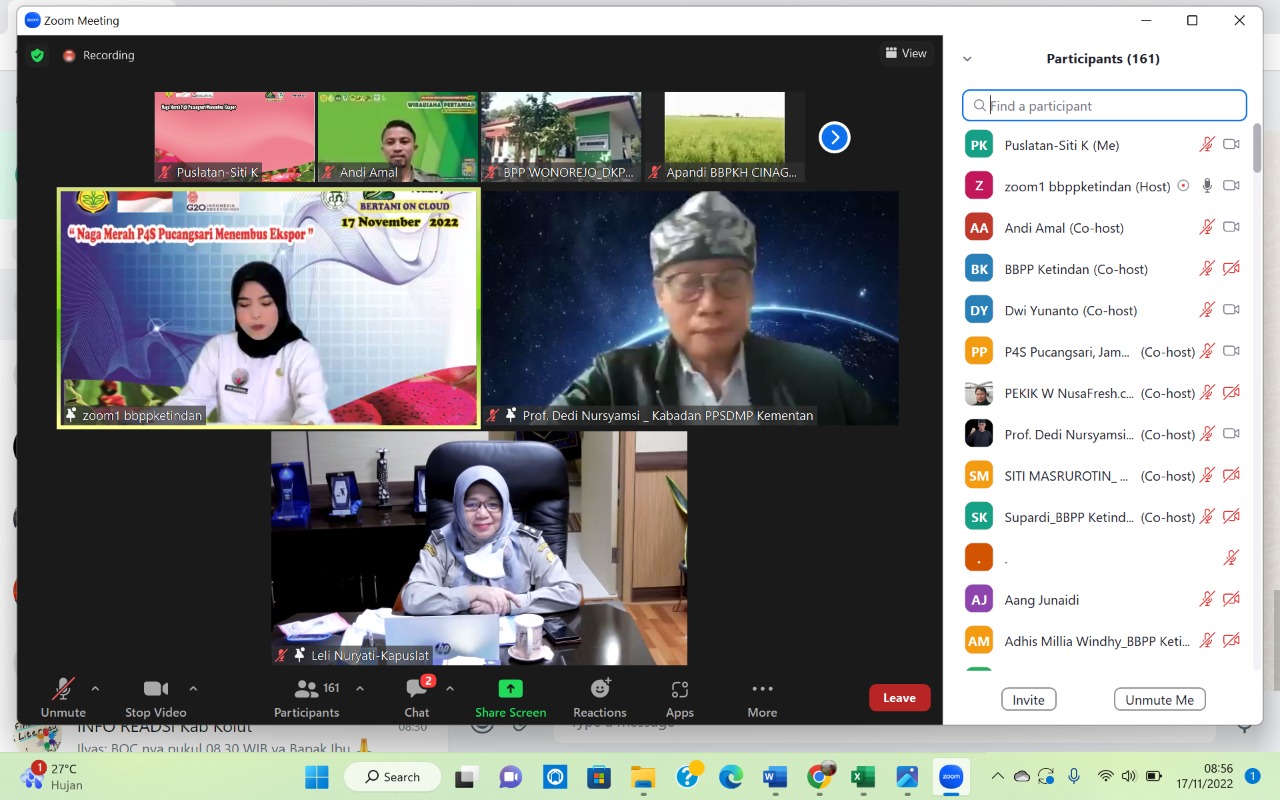Expand video options arrow next to Stop Video
This screenshot has width=1280, height=800.
coord(193,688)
